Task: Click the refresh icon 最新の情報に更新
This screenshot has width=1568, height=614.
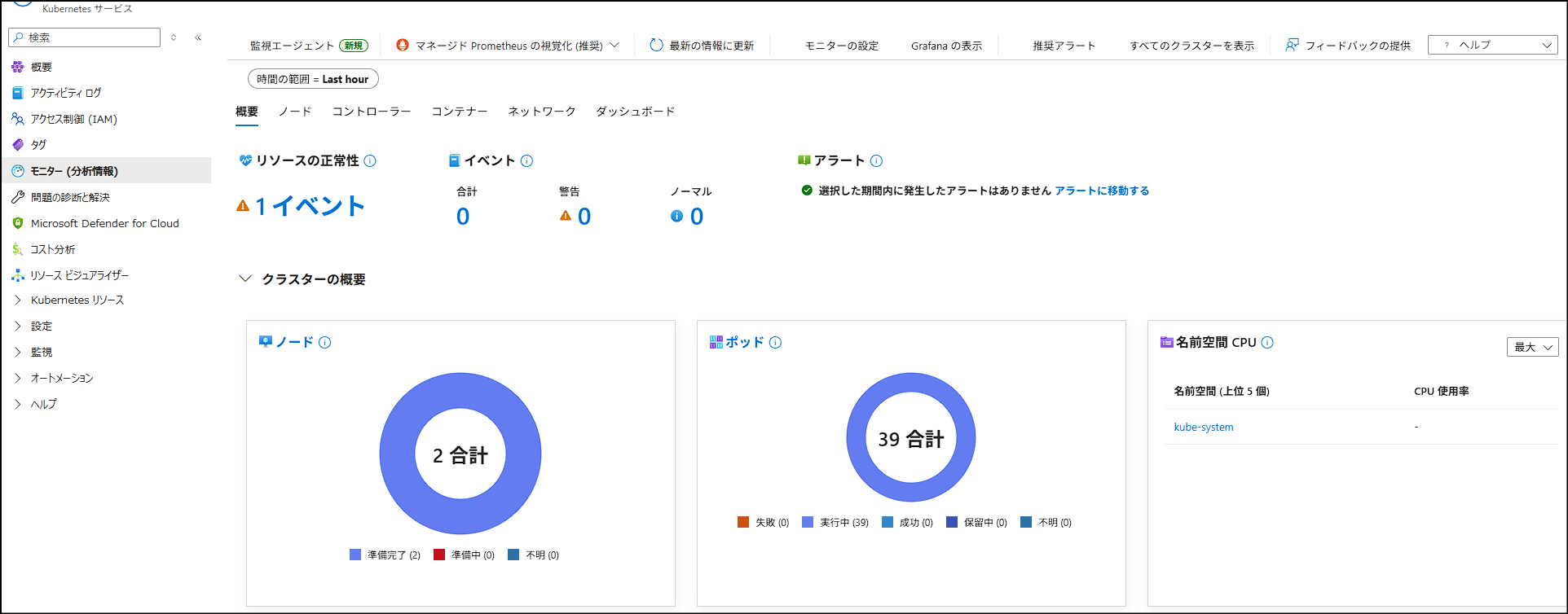Action: (656, 45)
